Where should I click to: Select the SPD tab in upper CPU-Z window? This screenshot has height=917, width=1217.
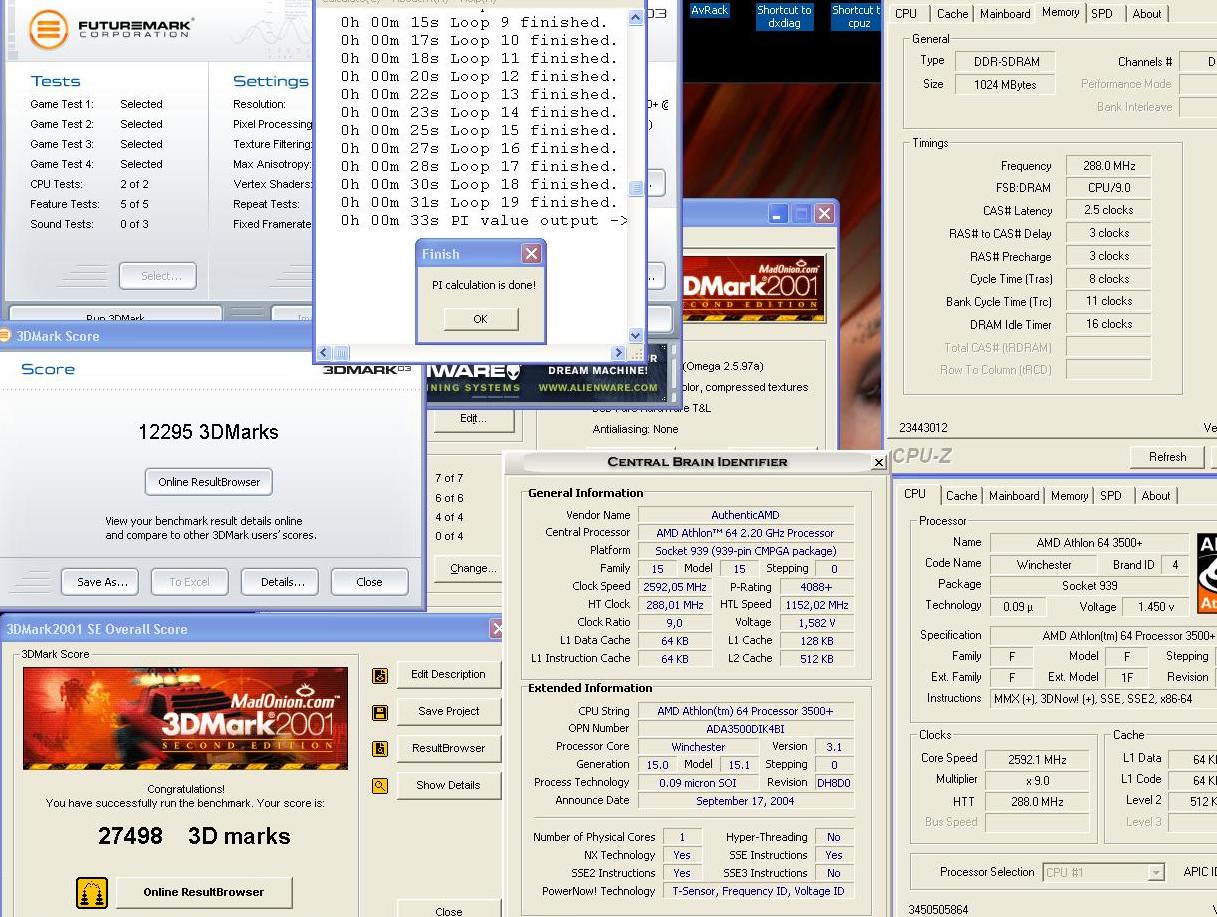pyautogui.click(x=1101, y=14)
